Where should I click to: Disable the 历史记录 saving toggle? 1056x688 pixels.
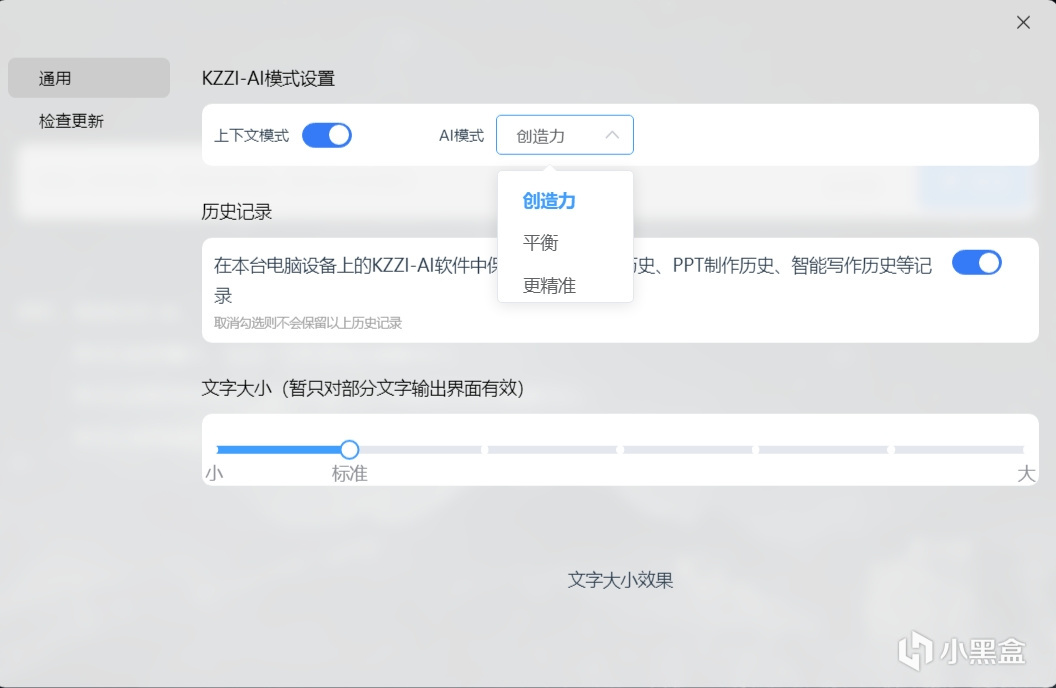977,263
